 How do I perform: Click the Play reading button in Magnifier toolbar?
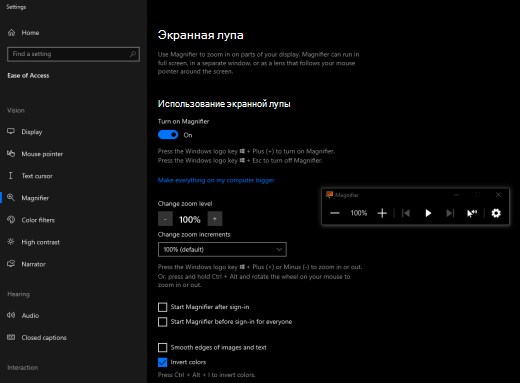click(428, 213)
